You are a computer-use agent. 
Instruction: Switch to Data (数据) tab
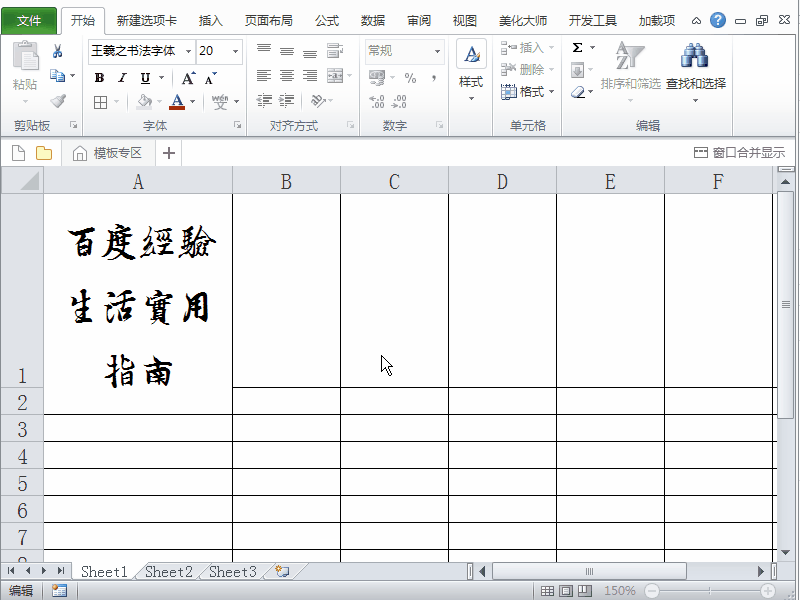(x=373, y=21)
